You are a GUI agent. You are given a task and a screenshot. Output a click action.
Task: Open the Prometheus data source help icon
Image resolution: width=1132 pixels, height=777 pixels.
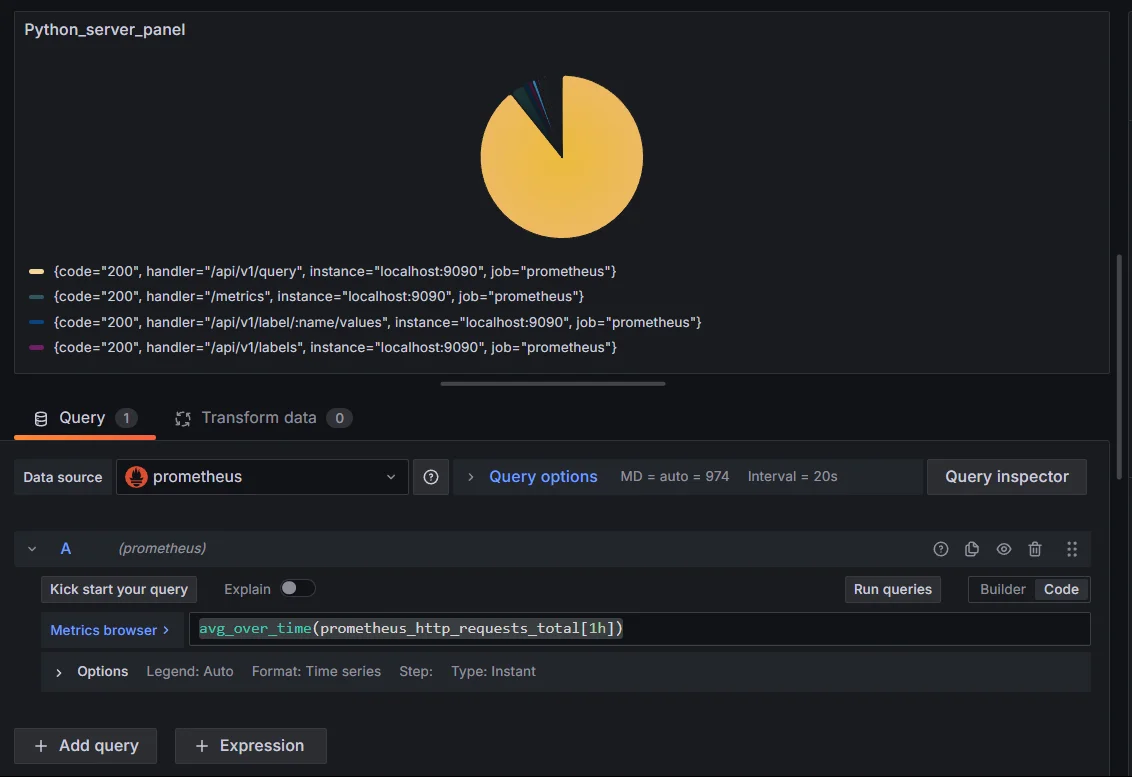(431, 477)
